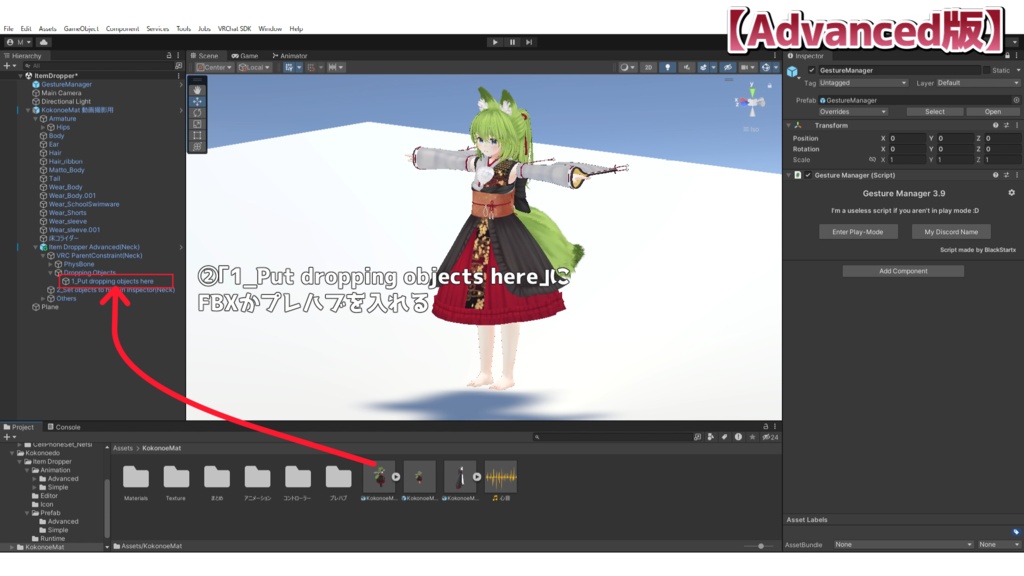This screenshot has height=576, width=1024.
Task: Click the Pause button
Action: point(512,42)
